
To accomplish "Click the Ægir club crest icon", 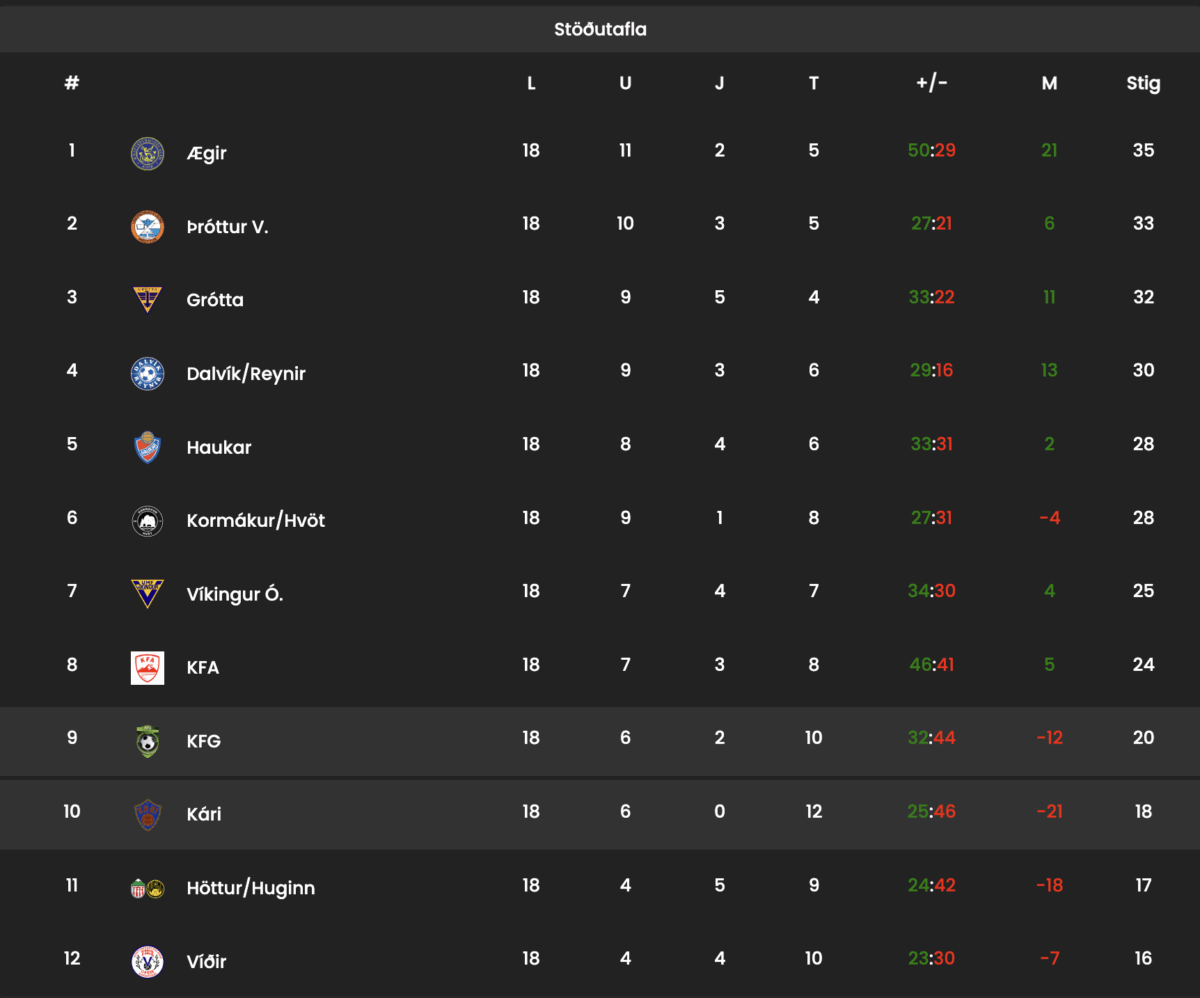I will pos(148,153).
